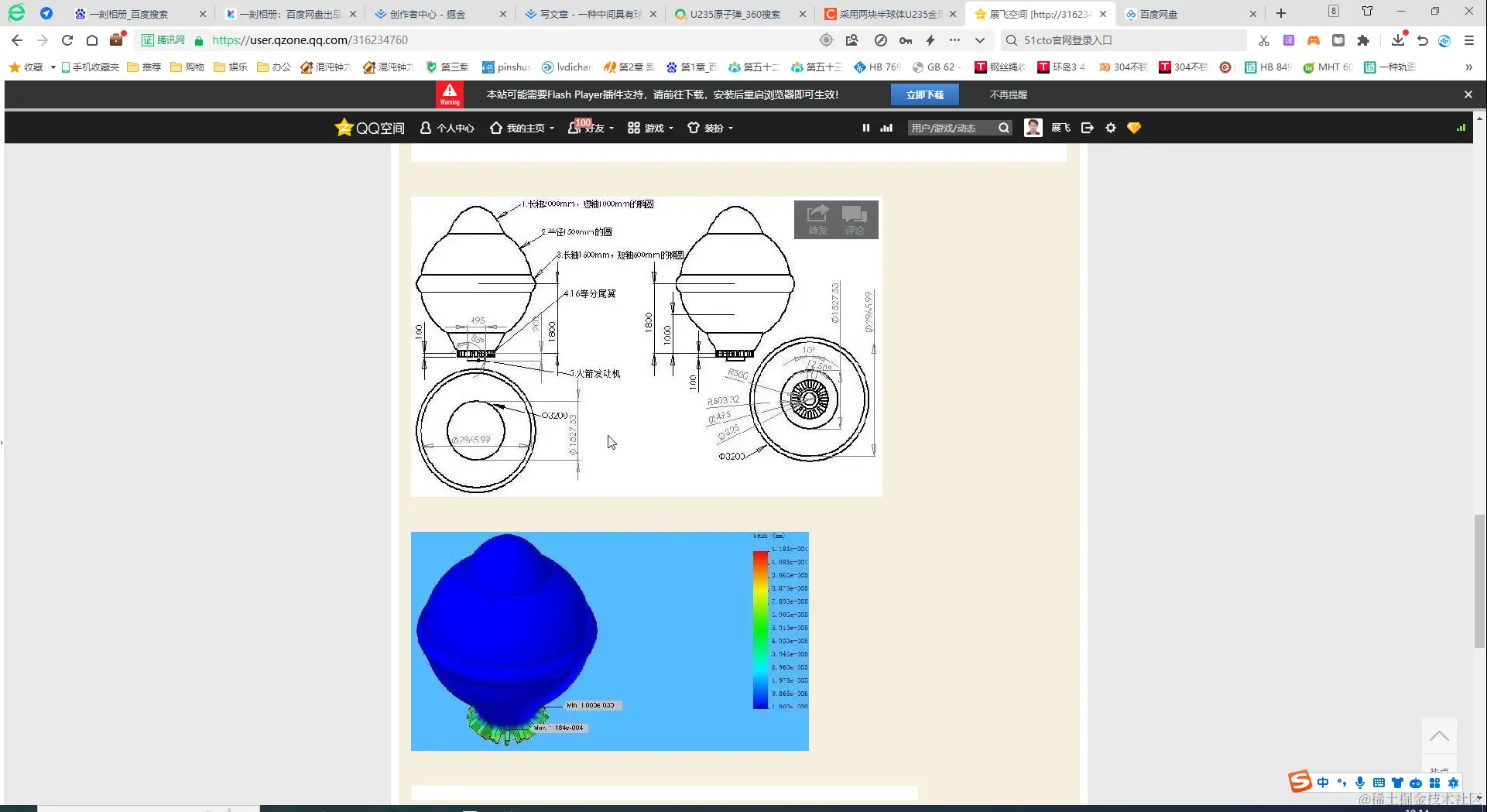
Task: Open 个人中心 in Qzone navigation
Action: [447, 128]
